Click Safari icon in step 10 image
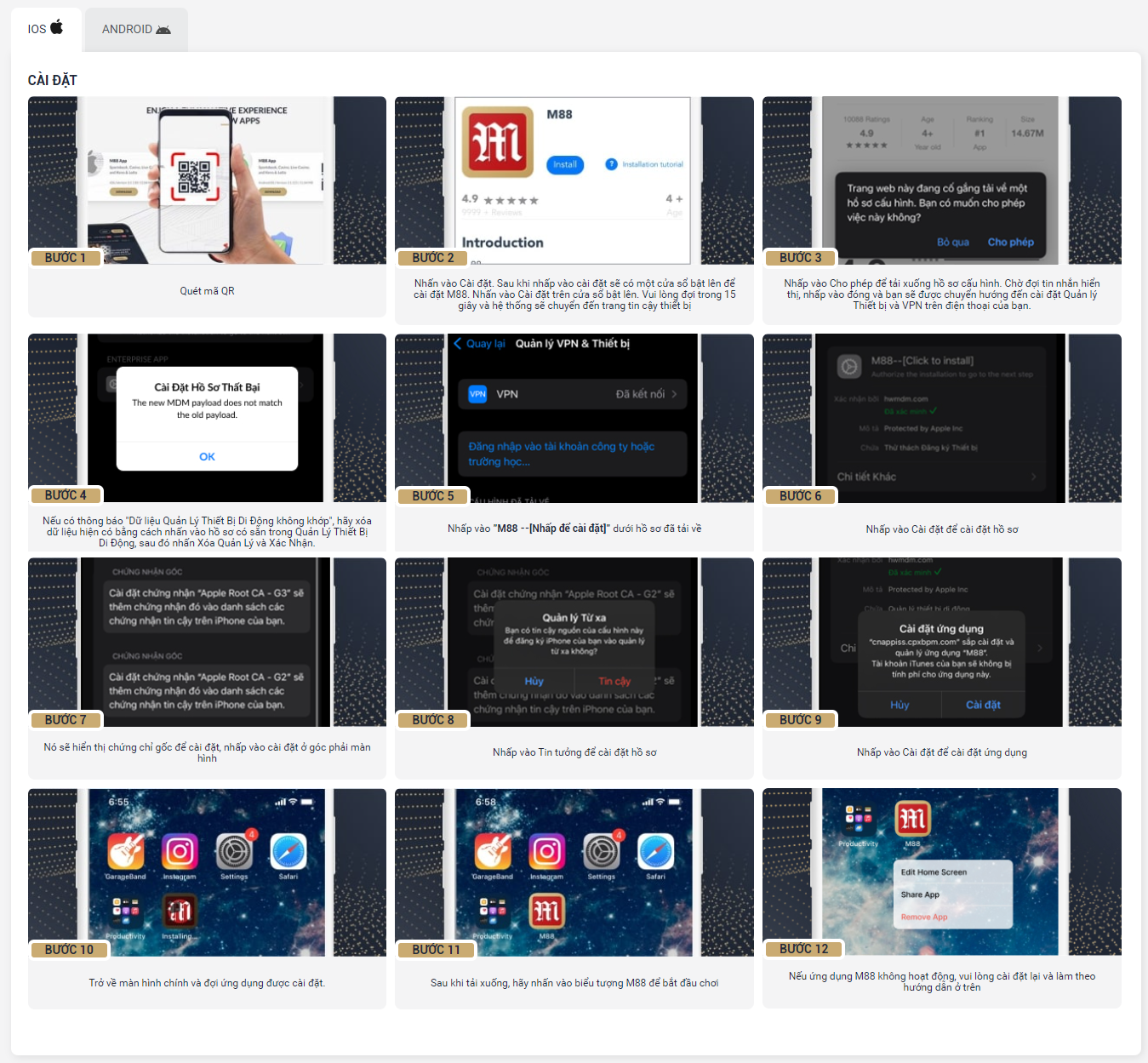The width and height of the screenshot is (1148, 1063). [x=288, y=851]
